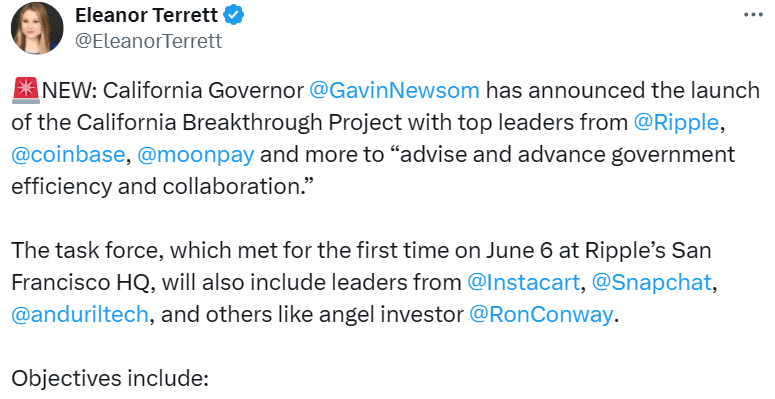Select the @moonpay mention link
The image size is (775, 399).
click(x=196, y=154)
